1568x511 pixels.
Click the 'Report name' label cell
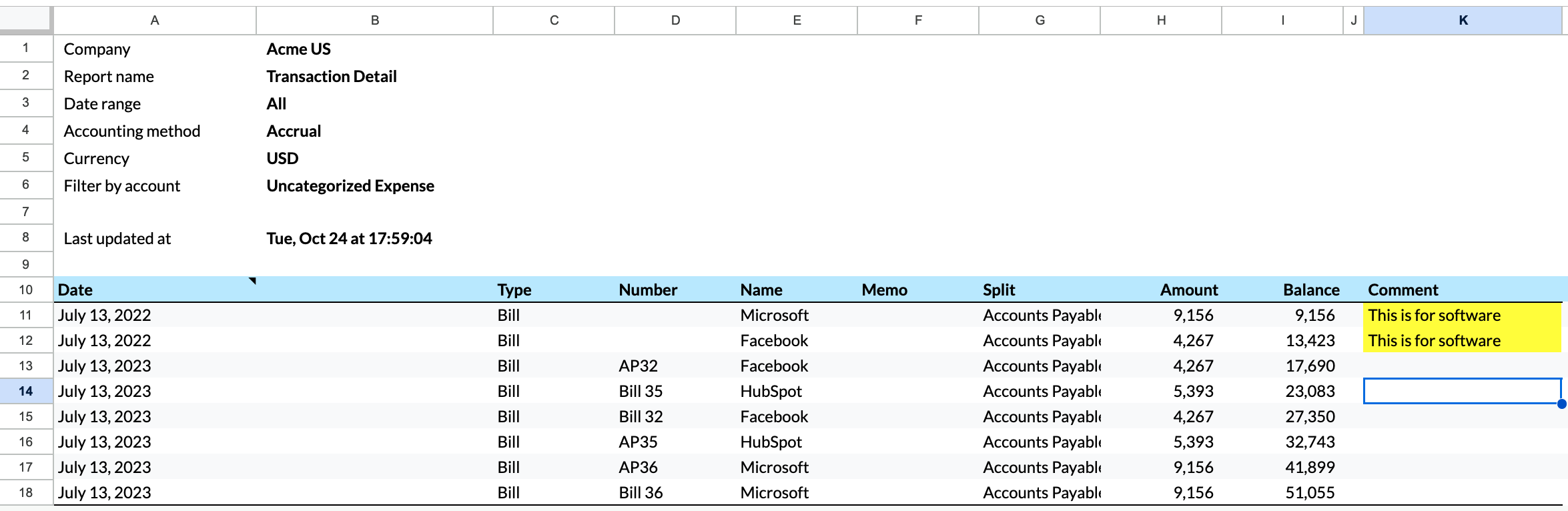(155, 76)
